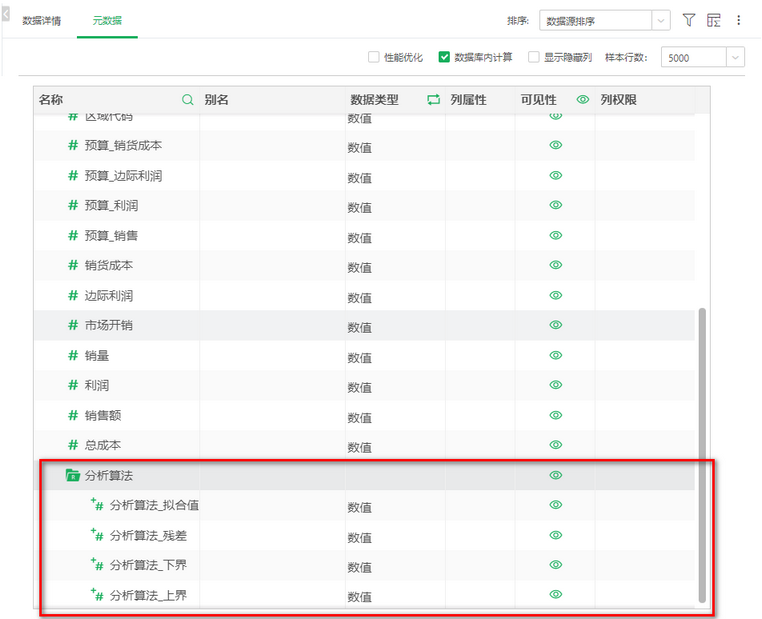Click the # icon of 销售额

pyautogui.click(x=73, y=415)
